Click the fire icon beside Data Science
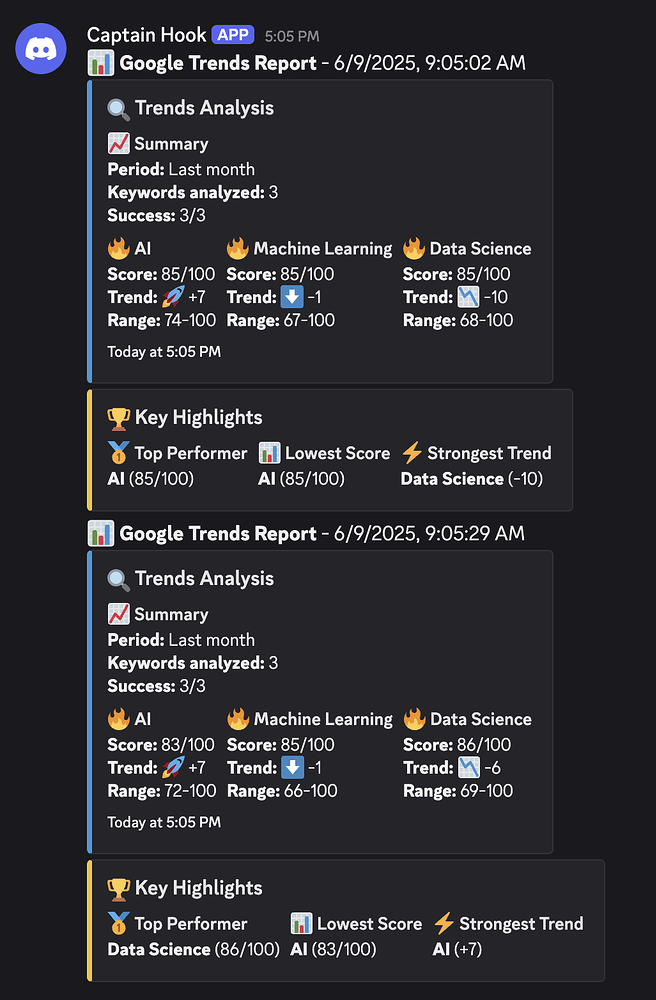 click(414, 248)
